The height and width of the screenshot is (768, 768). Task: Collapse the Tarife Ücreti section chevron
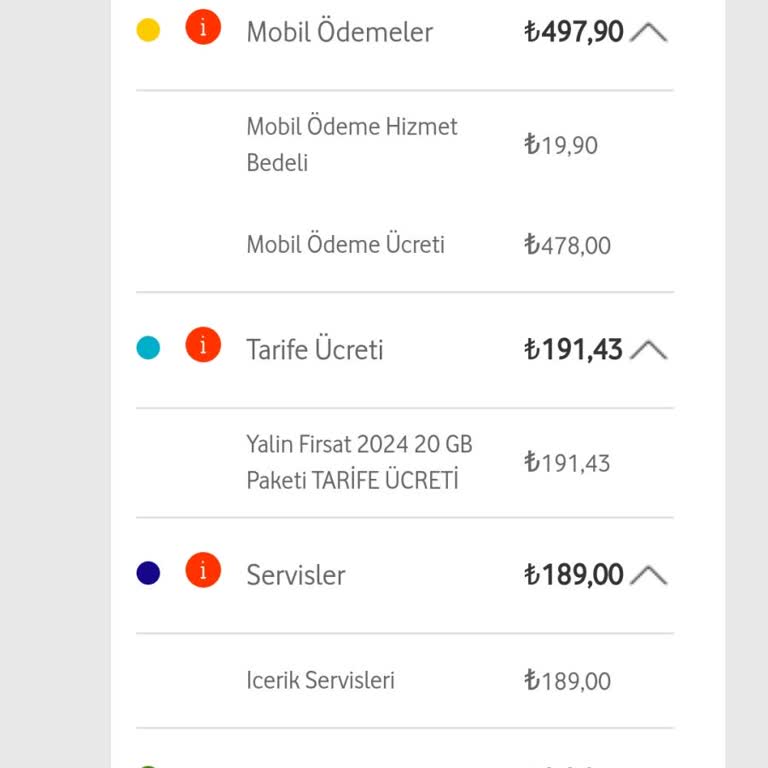click(x=648, y=350)
